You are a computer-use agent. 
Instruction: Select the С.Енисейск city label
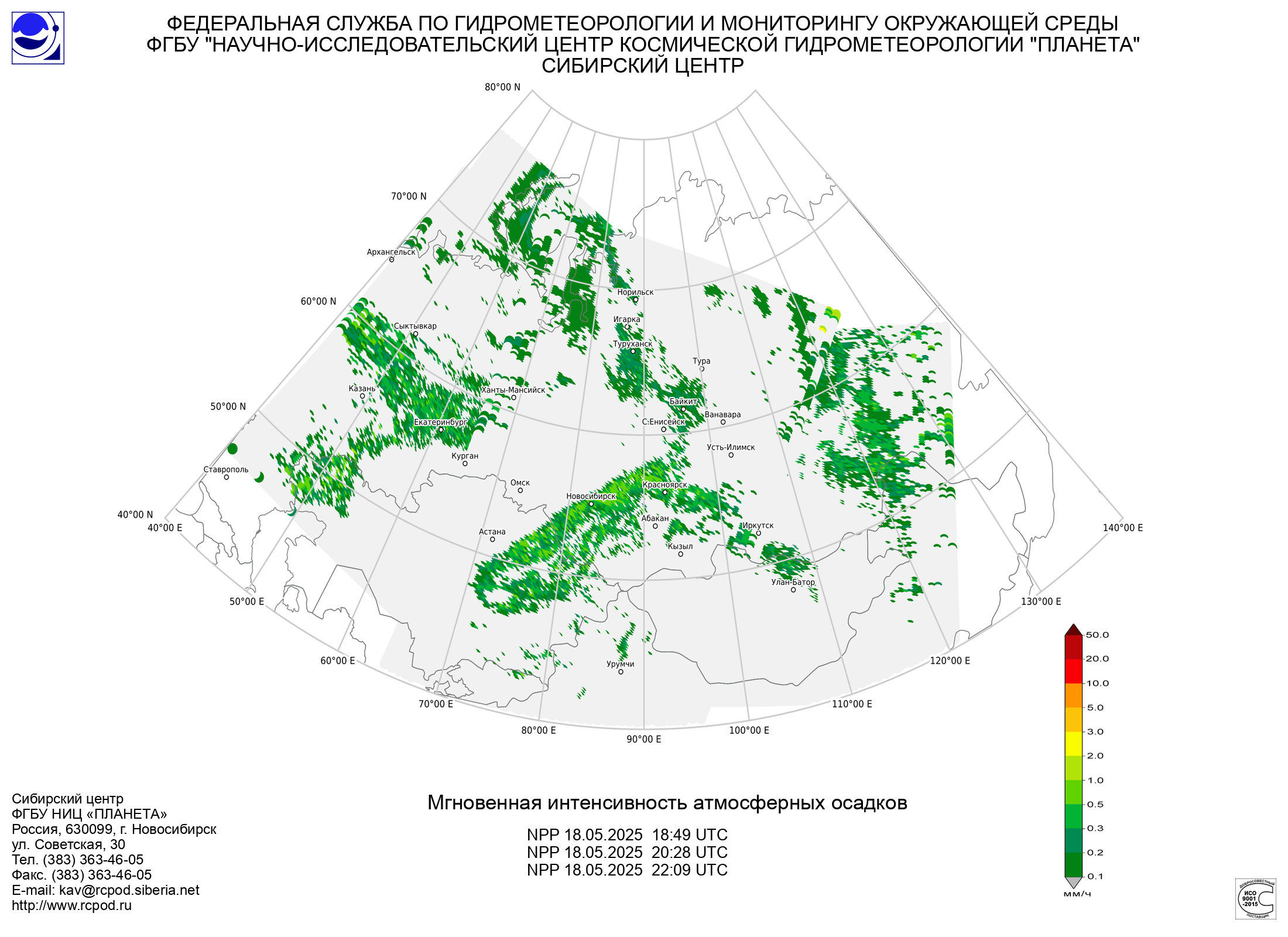point(663,422)
